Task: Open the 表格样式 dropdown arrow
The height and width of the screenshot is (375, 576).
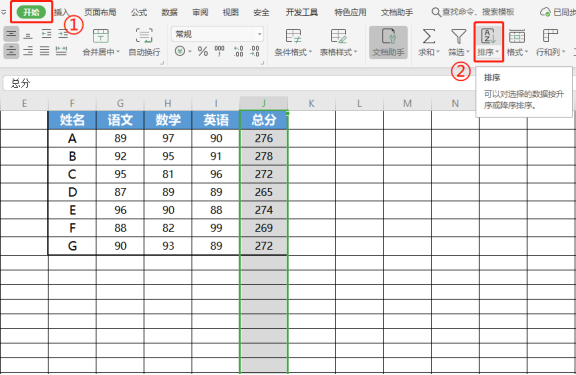Action: [356, 52]
